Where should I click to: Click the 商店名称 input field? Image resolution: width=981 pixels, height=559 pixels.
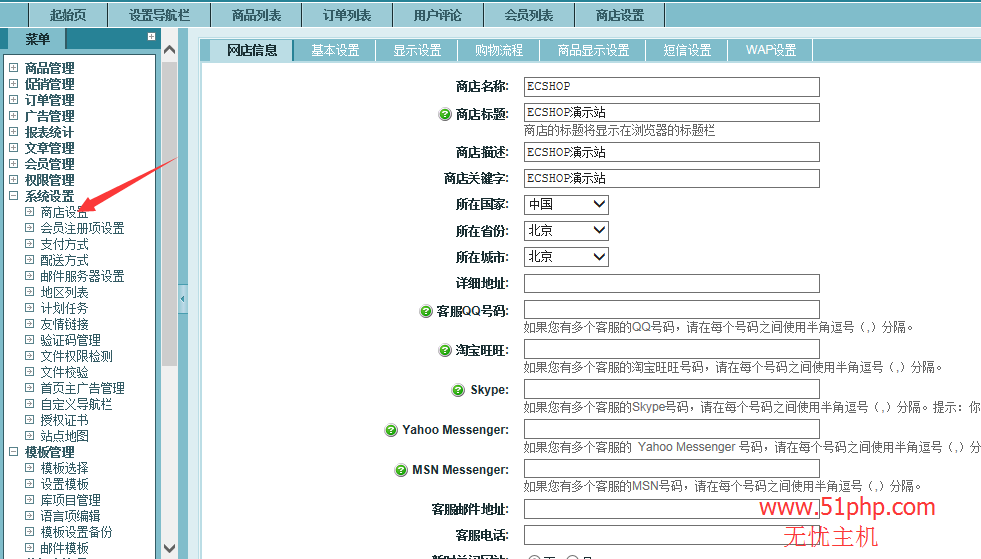[671, 87]
